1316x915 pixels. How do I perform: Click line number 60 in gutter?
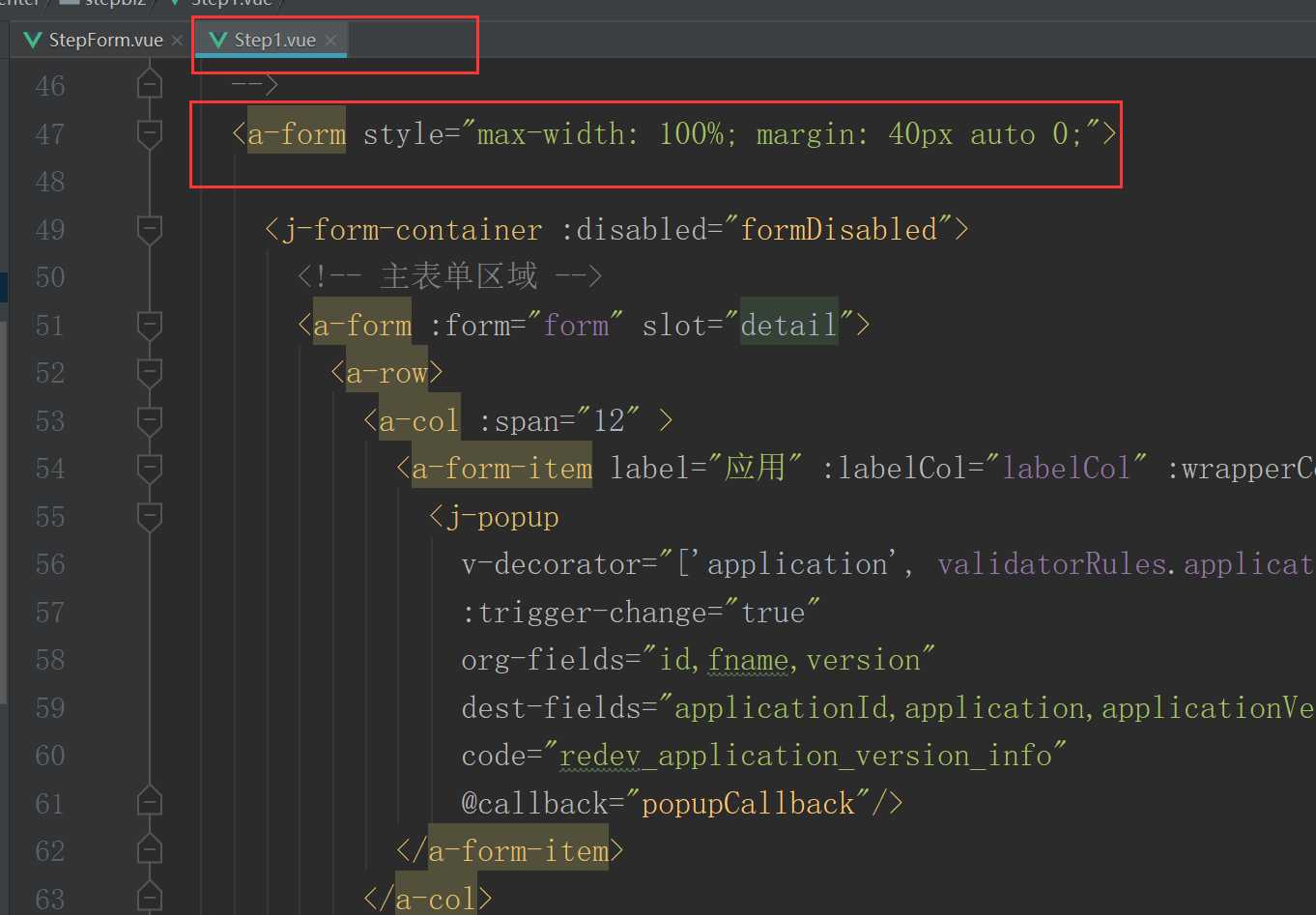[50, 756]
